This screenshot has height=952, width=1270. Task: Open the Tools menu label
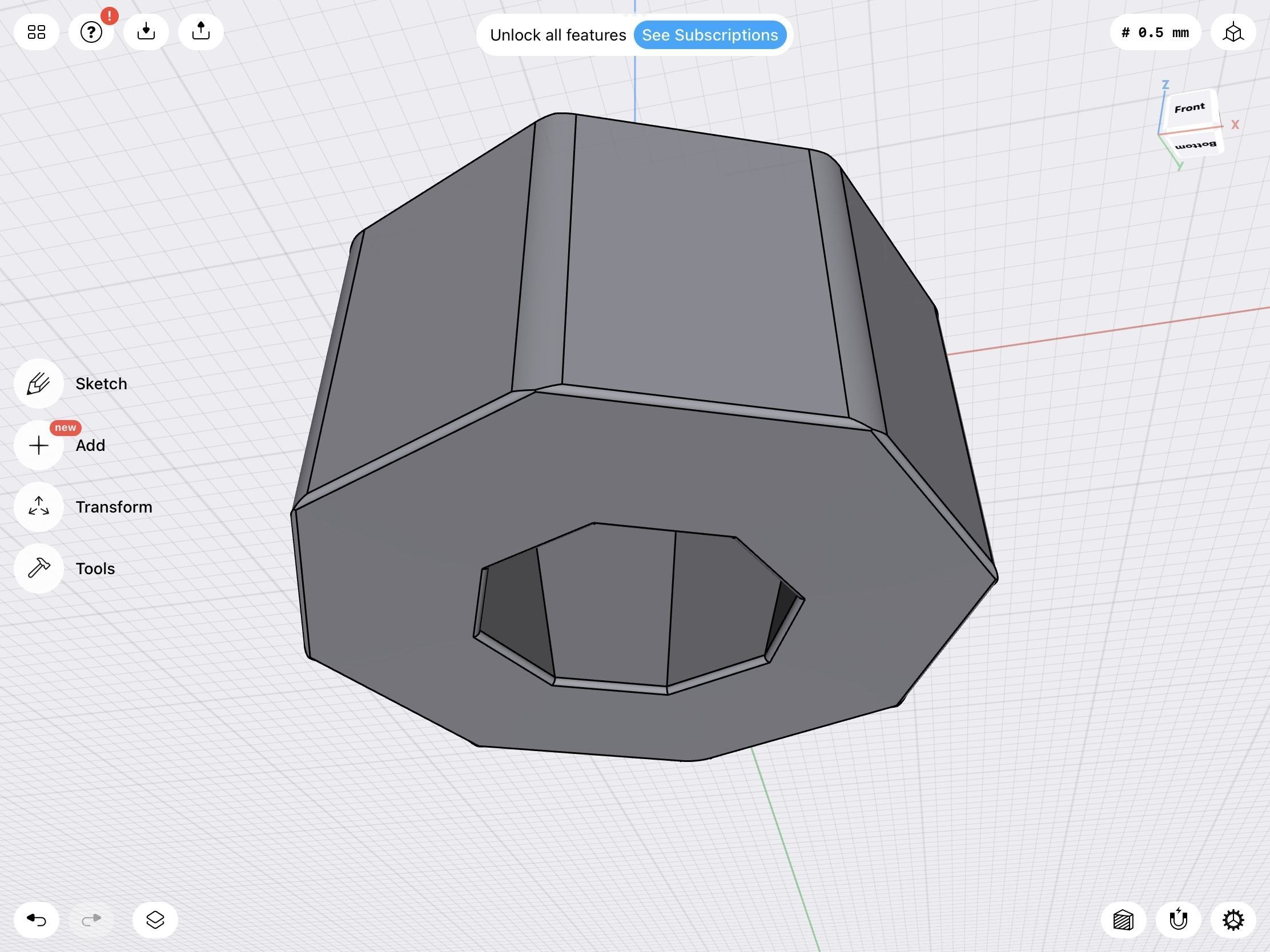95,568
